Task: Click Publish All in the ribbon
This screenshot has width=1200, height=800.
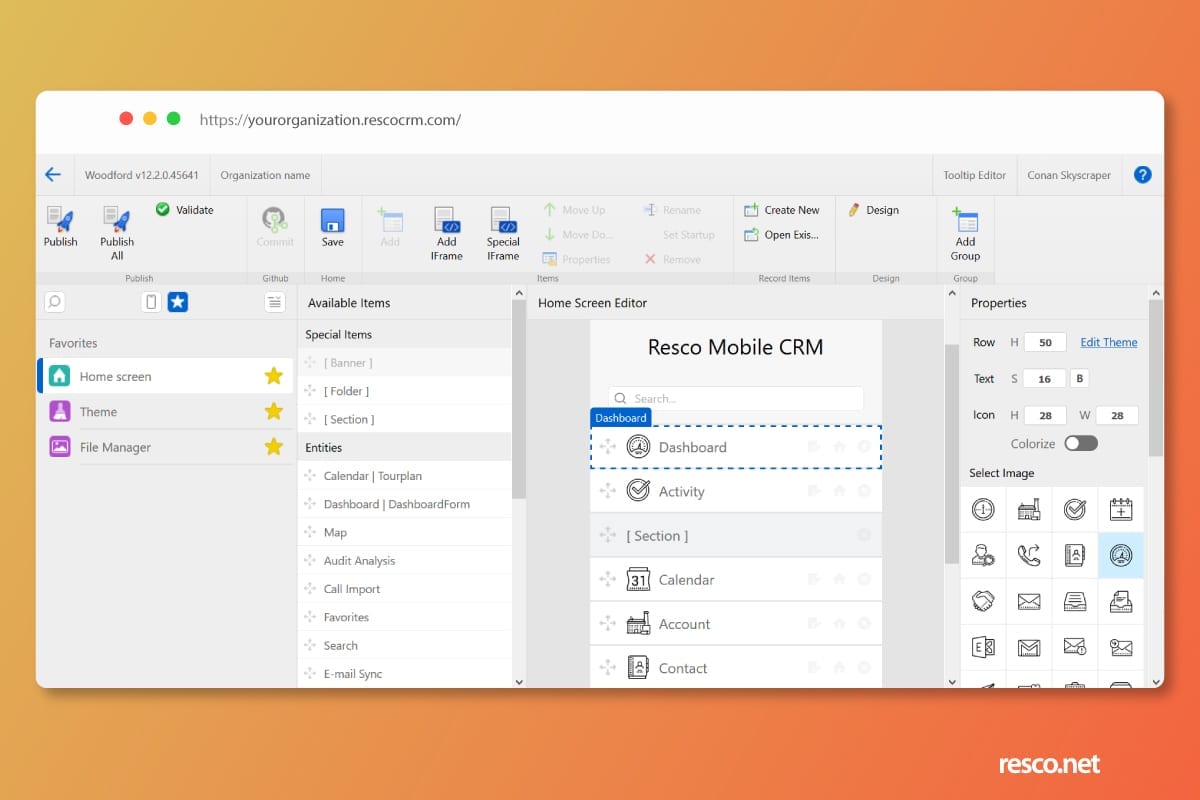Action: coord(117,234)
